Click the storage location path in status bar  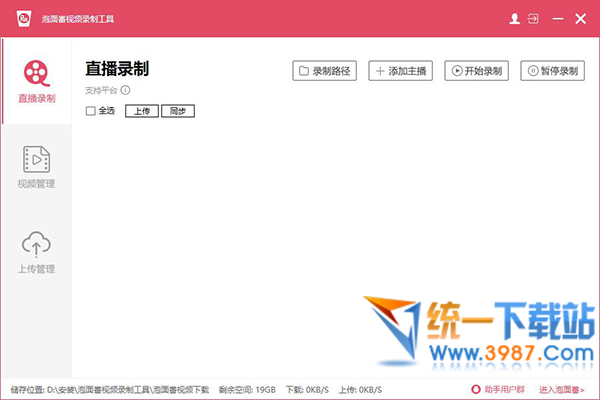(110, 390)
